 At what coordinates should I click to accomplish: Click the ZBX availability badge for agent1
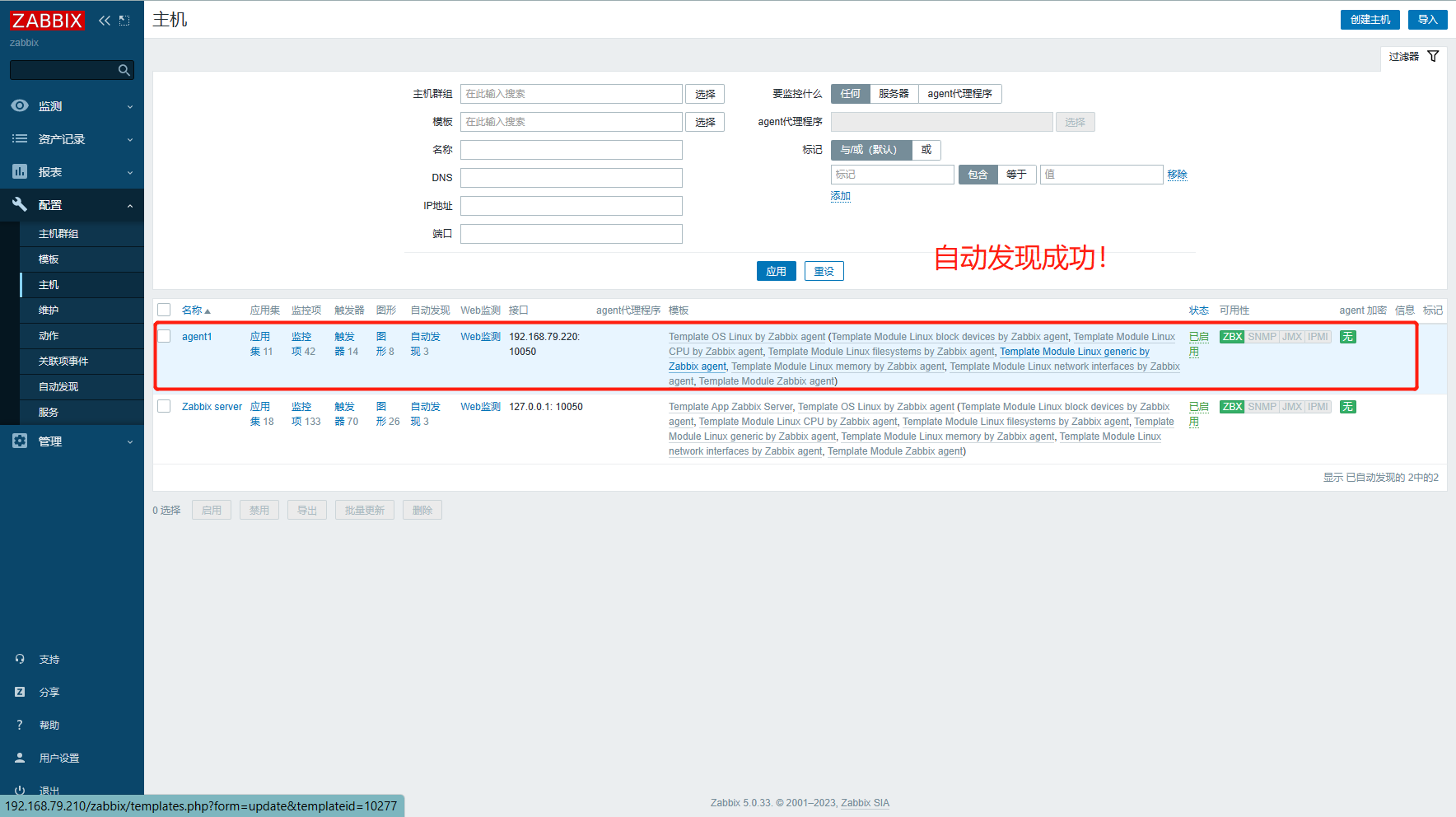[1232, 337]
